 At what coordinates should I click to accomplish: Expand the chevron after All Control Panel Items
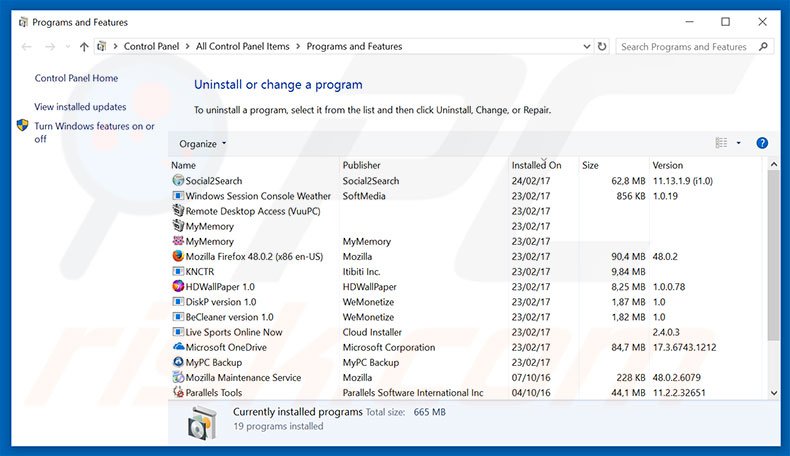[298, 46]
